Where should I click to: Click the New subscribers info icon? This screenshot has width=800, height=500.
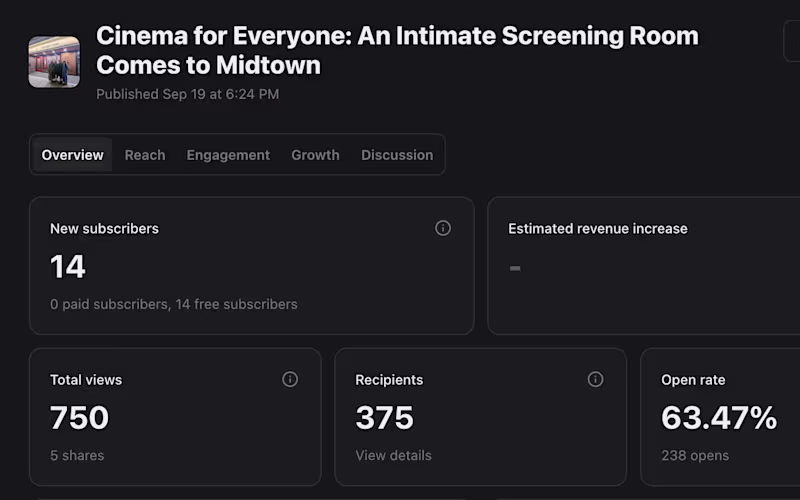coord(443,228)
